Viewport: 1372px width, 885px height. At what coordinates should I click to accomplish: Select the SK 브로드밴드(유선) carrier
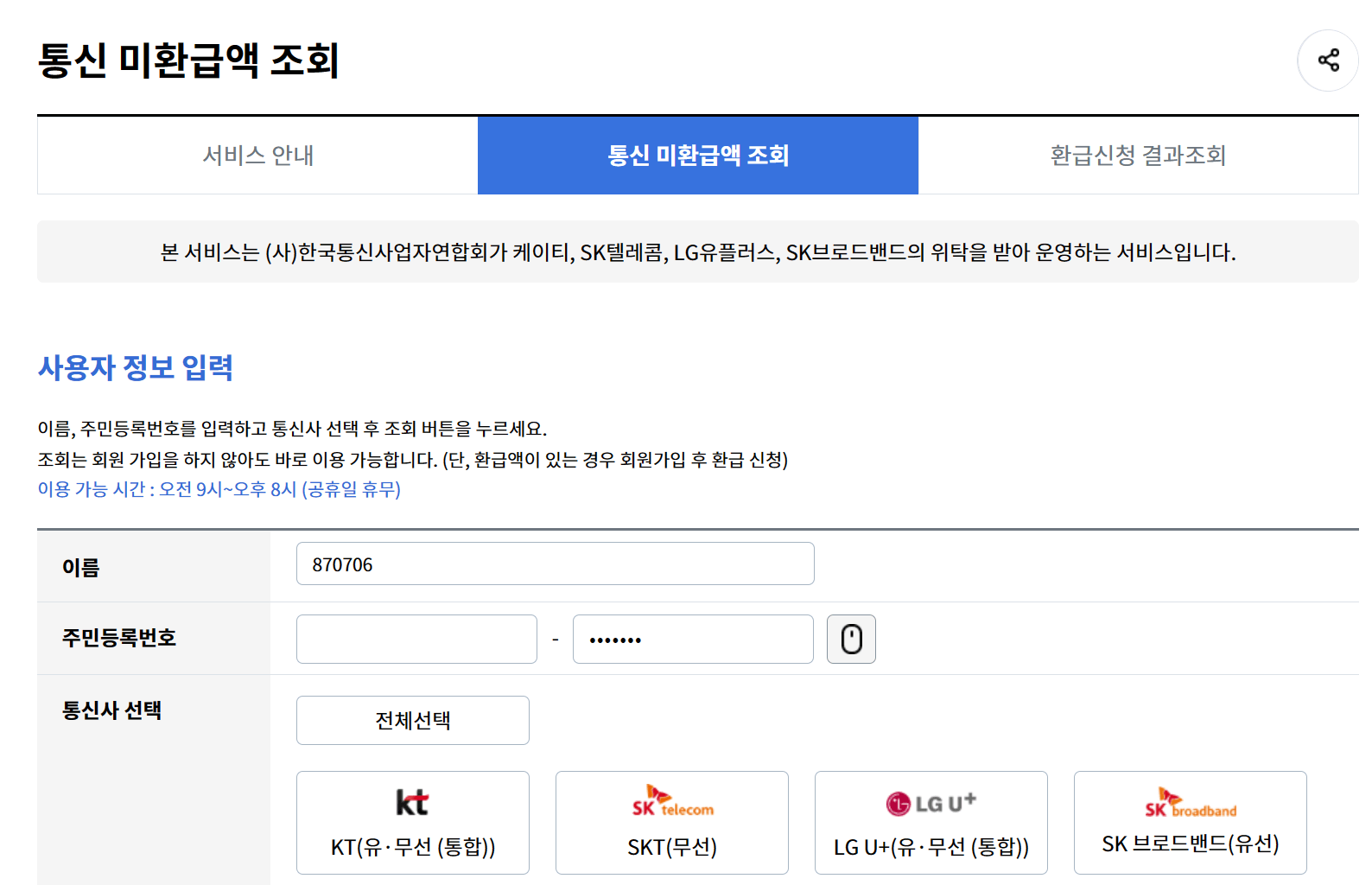point(1191,823)
